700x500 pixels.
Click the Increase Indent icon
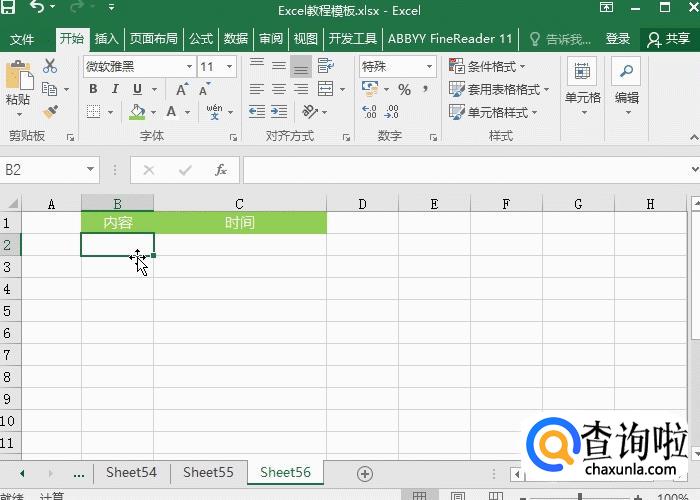[279, 112]
